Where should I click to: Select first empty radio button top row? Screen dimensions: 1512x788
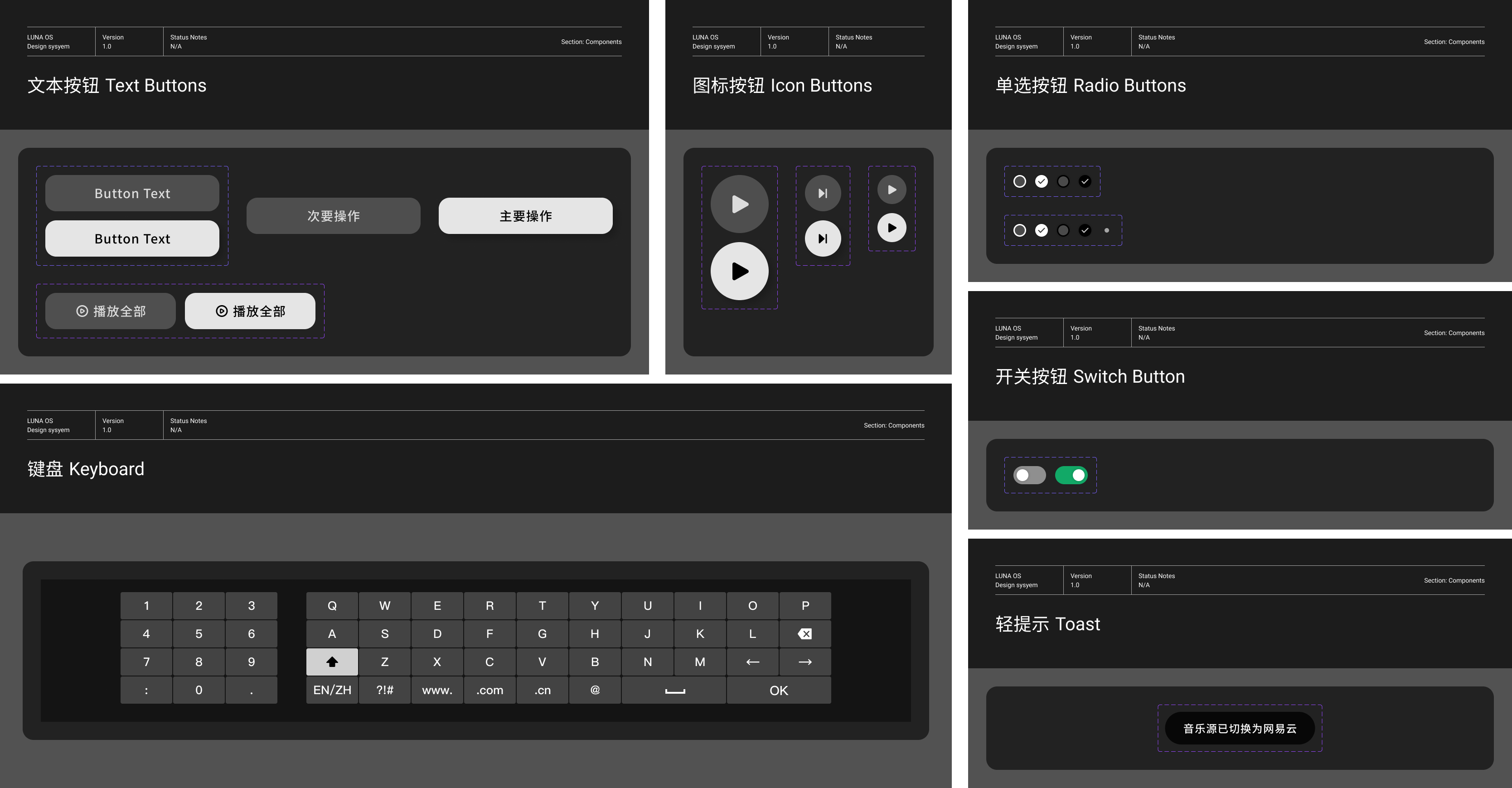click(x=1019, y=181)
